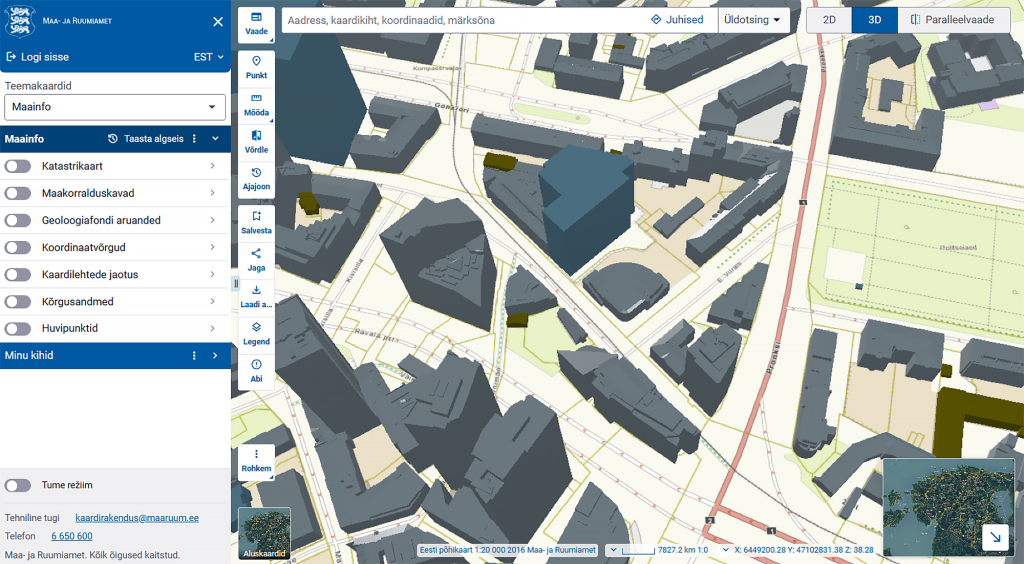Click the Salvesta save tool
Viewport: 1024px width, 564px height.
(x=256, y=223)
